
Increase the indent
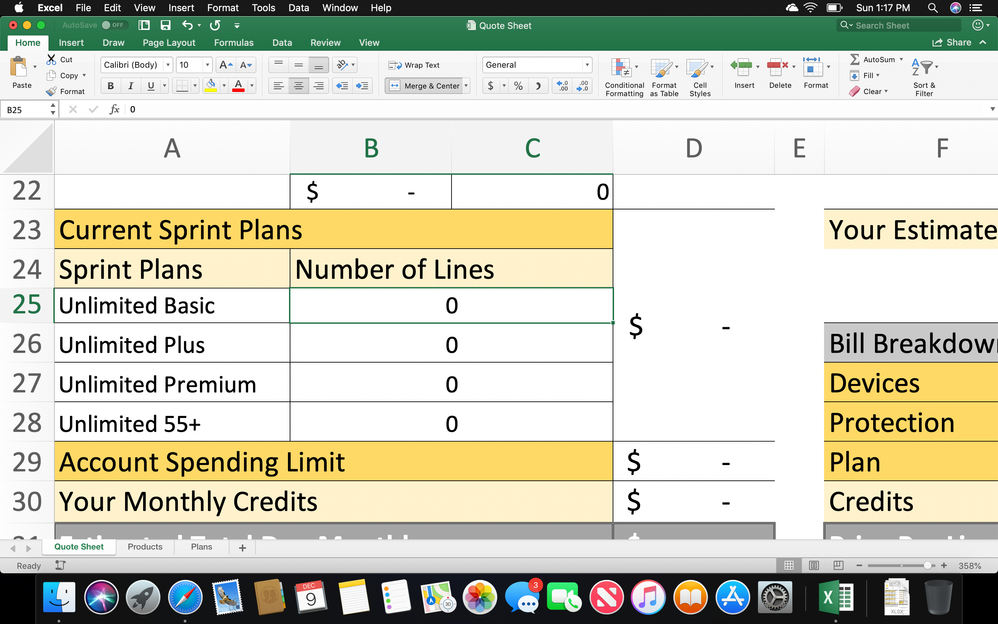362,85
